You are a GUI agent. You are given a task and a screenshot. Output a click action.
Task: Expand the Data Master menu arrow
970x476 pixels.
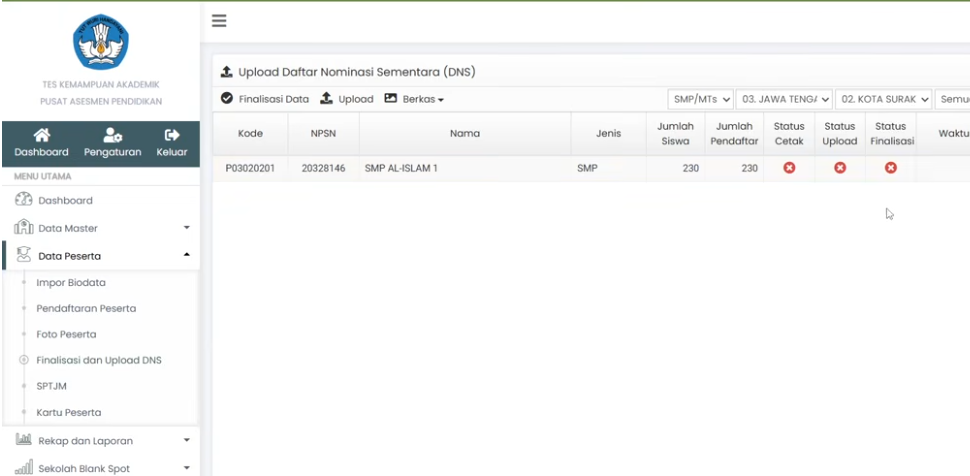[x=187, y=227]
